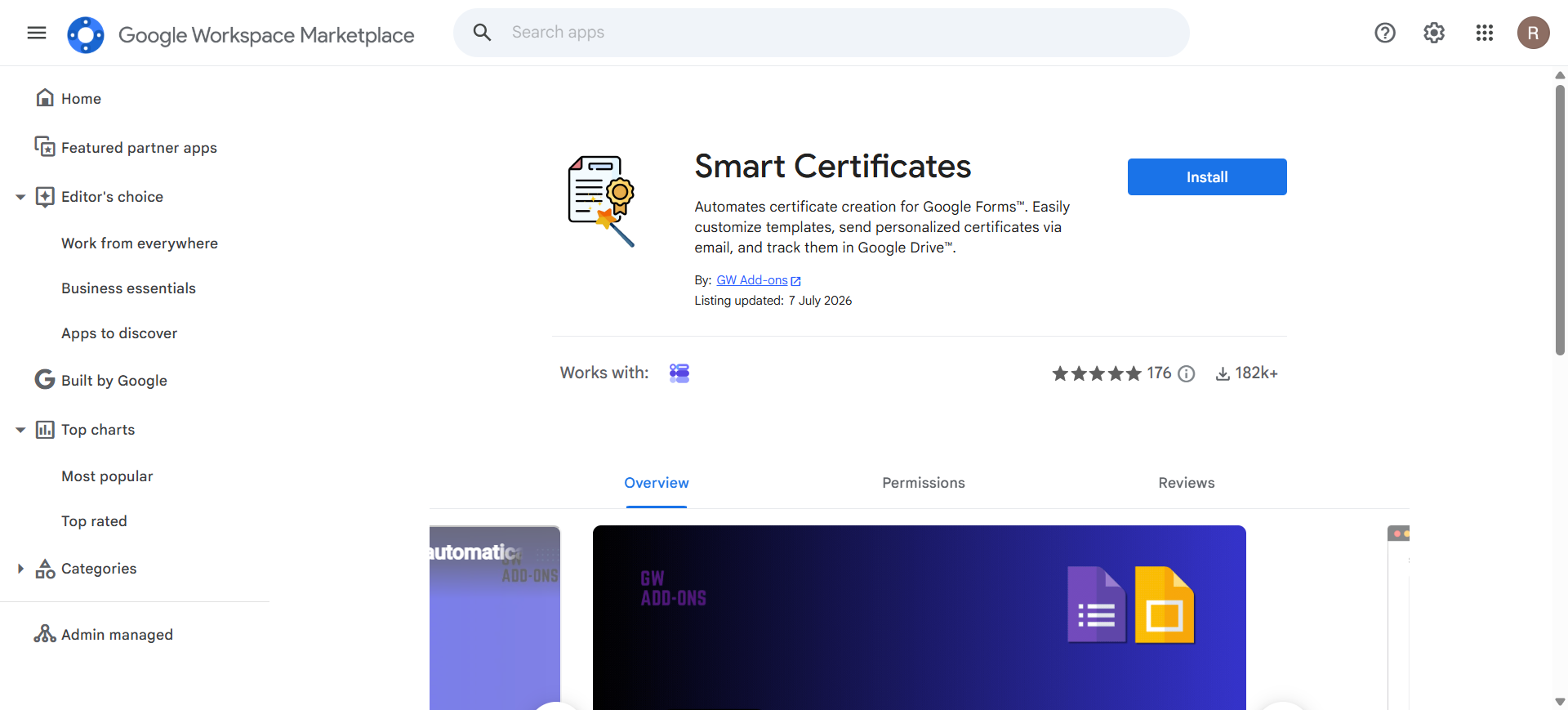Collapse the Top charts section arrow

click(20, 430)
